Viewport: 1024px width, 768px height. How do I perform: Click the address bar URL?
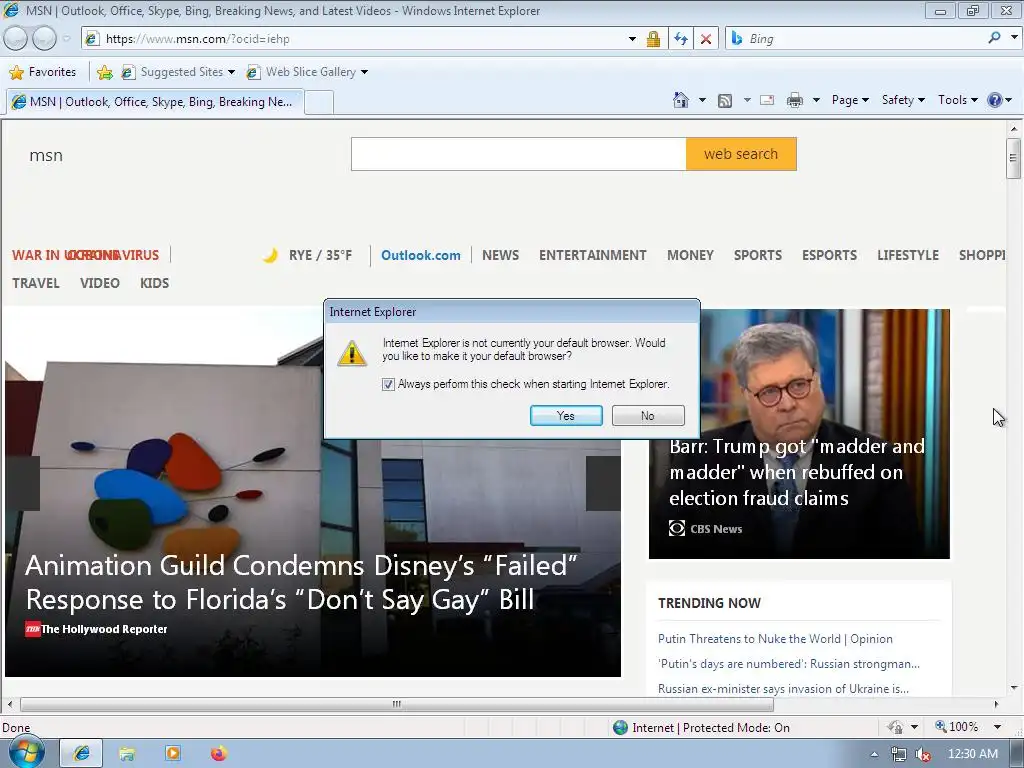click(x=197, y=39)
